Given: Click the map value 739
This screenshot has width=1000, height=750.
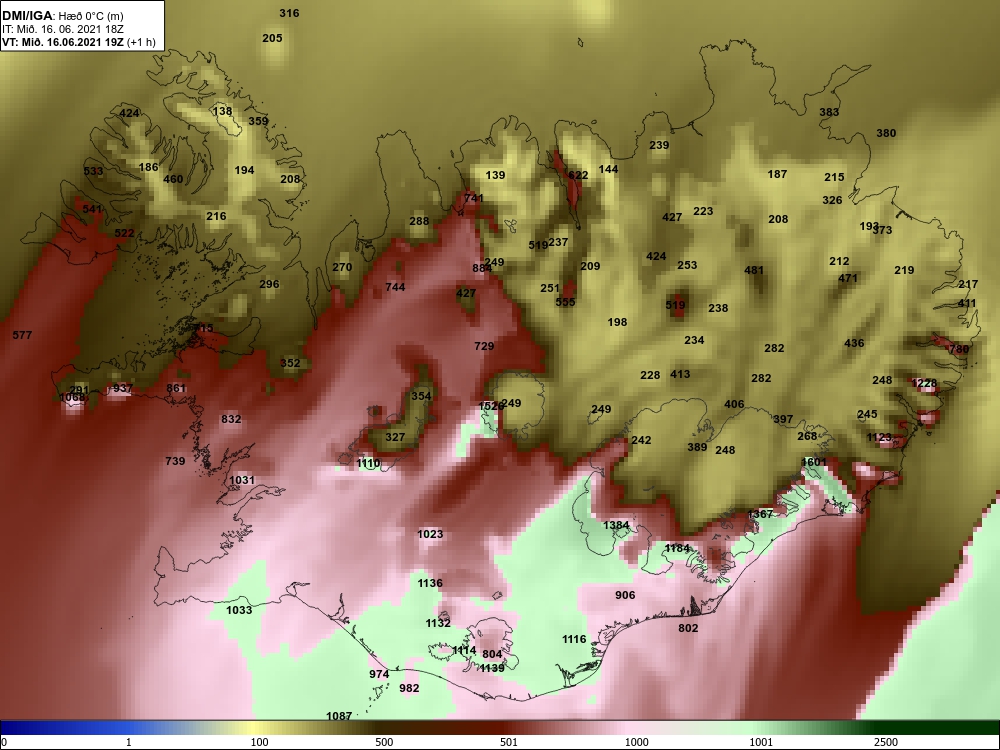Looking at the screenshot, I should tap(175, 461).
